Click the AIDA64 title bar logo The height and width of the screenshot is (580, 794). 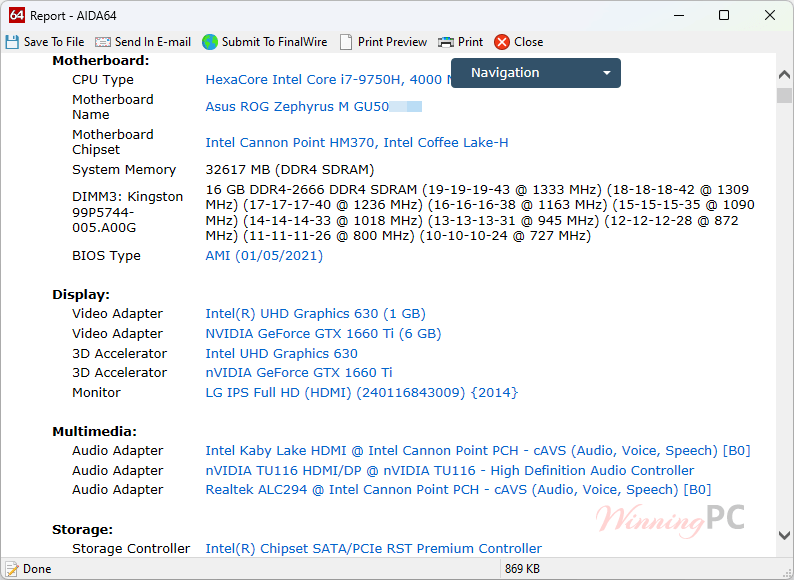17,15
